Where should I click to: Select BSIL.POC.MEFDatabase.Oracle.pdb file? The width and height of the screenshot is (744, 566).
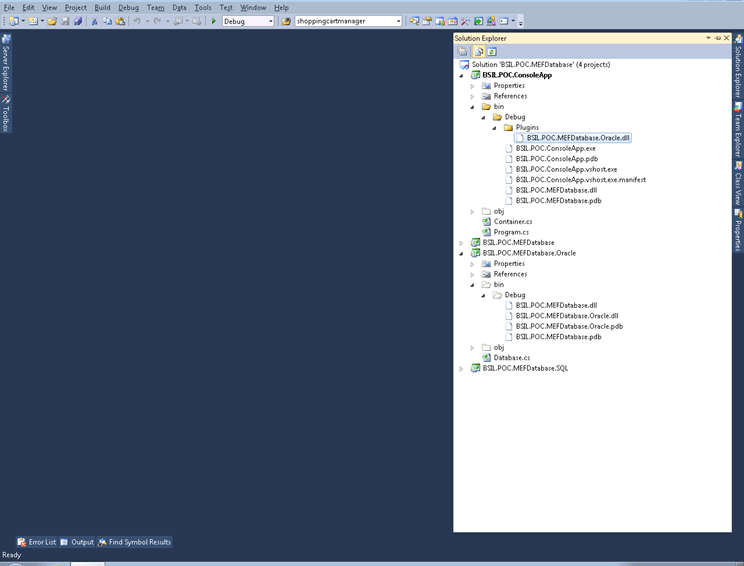pyautogui.click(x=569, y=326)
